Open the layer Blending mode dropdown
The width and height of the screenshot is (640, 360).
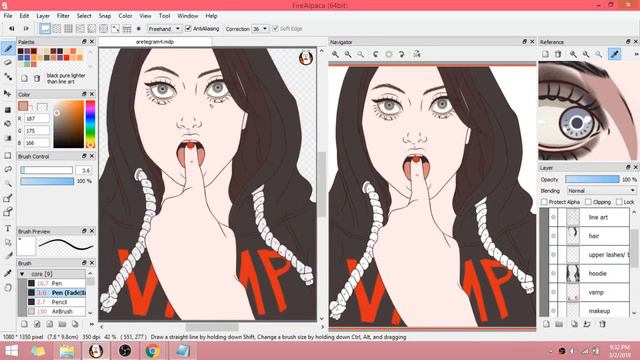[x=601, y=191]
